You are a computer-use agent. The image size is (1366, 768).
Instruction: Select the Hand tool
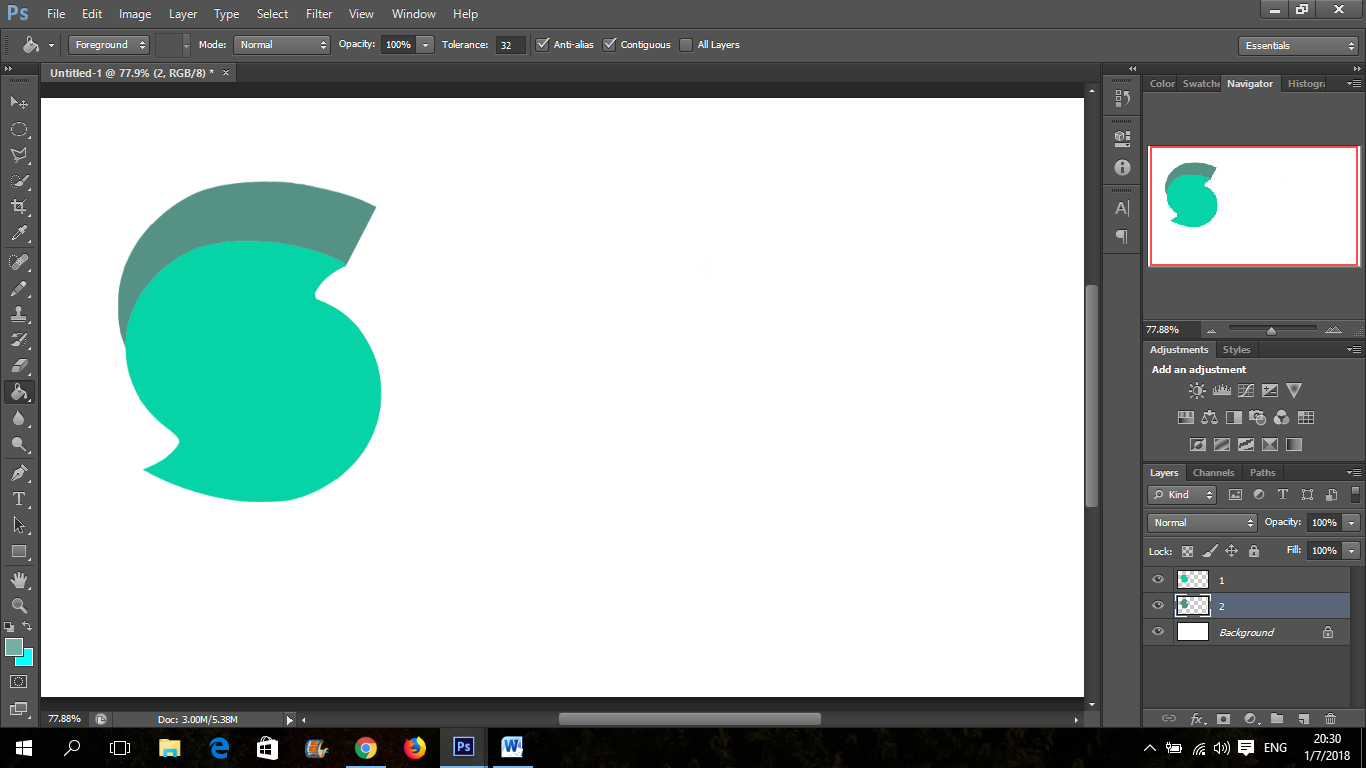click(x=19, y=579)
